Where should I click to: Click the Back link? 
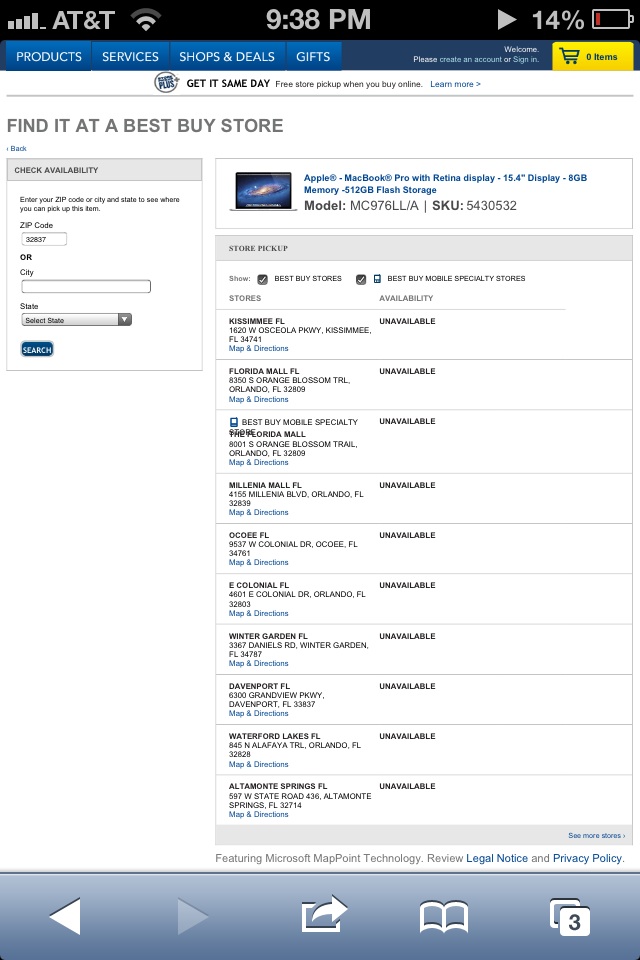(x=17, y=149)
